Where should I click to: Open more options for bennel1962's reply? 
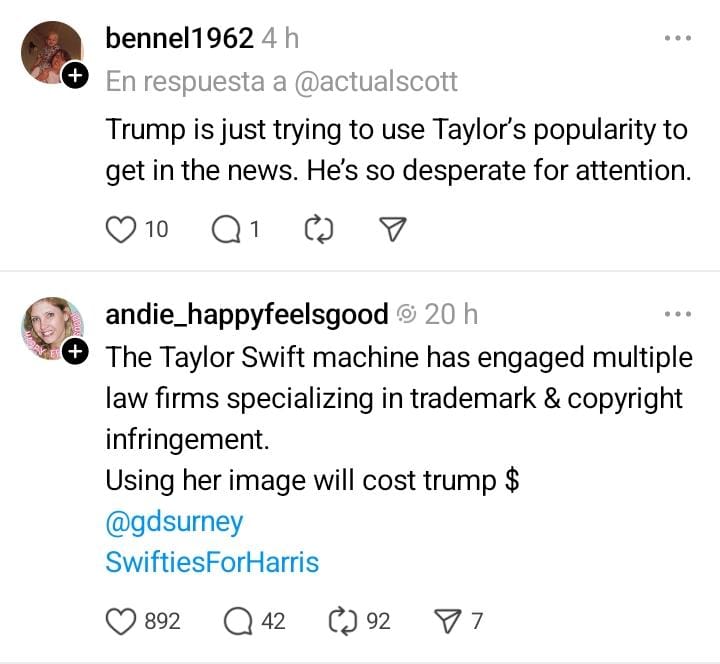(x=677, y=38)
